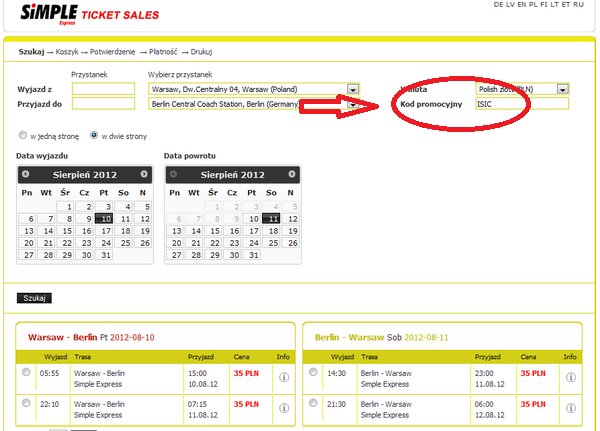
Task: Click the 'Data wyjazdu' label
Action: tap(42, 156)
